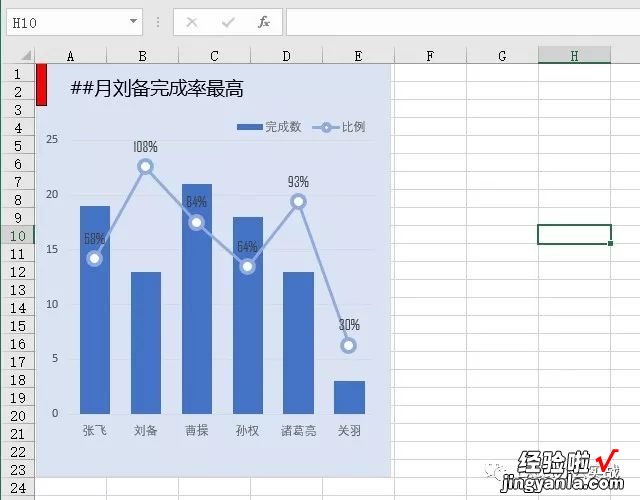Click the vertical axis value 10
Viewport: 640px width, 500px height.
coord(52,304)
